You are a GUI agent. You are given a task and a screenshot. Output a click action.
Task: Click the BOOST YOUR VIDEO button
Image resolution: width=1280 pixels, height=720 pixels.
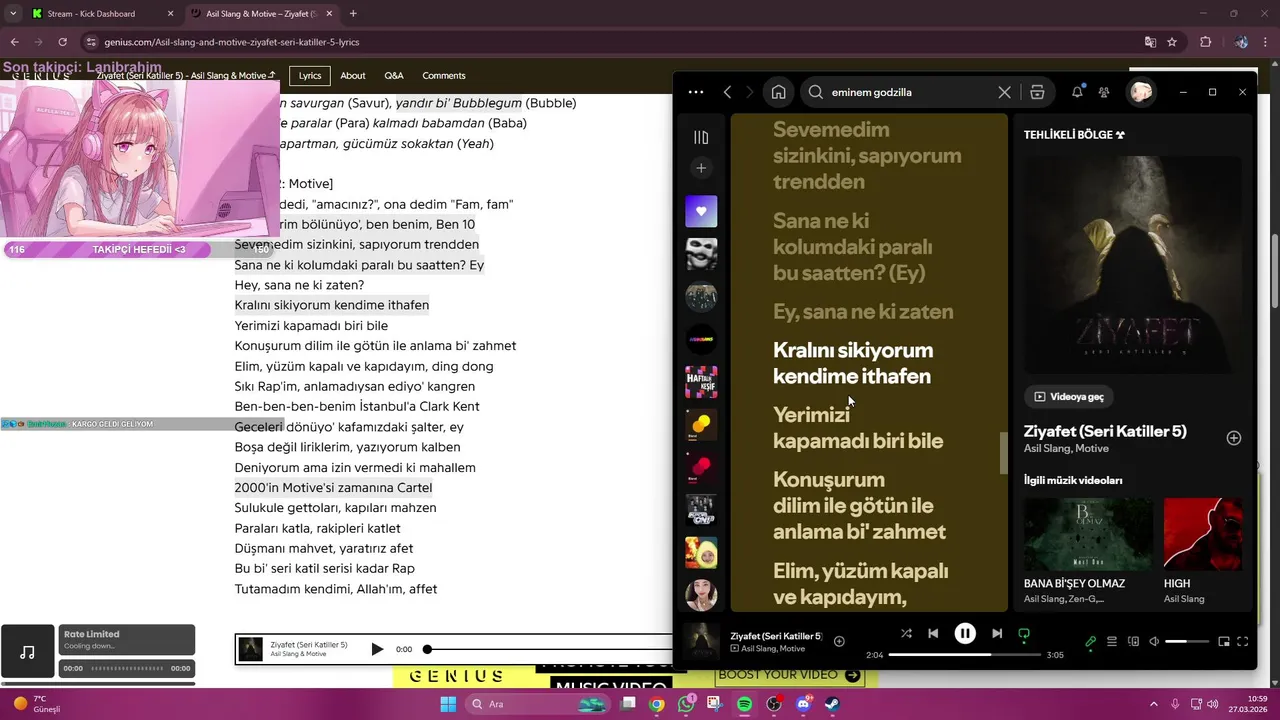(x=789, y=675)
